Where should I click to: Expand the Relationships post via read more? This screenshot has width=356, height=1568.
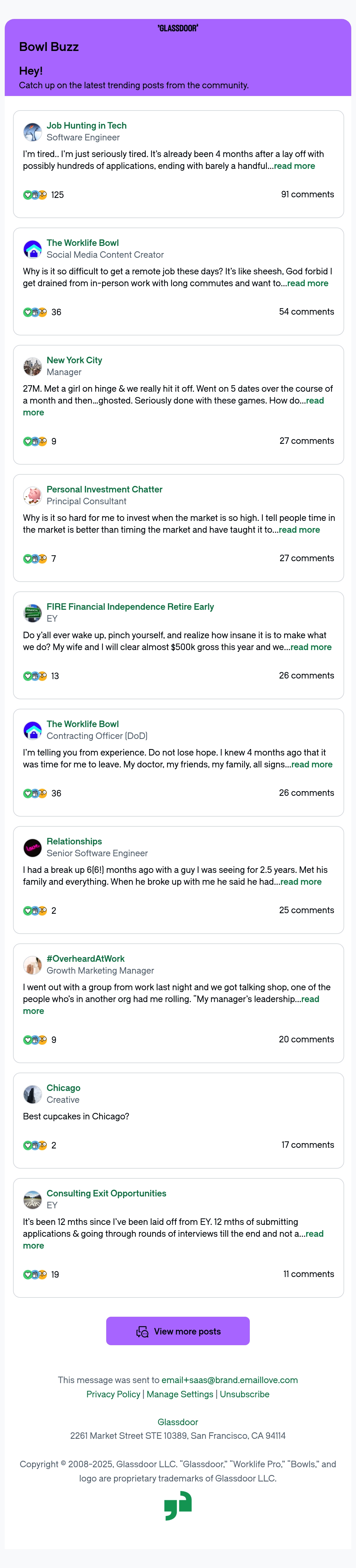tap(301, 881)
